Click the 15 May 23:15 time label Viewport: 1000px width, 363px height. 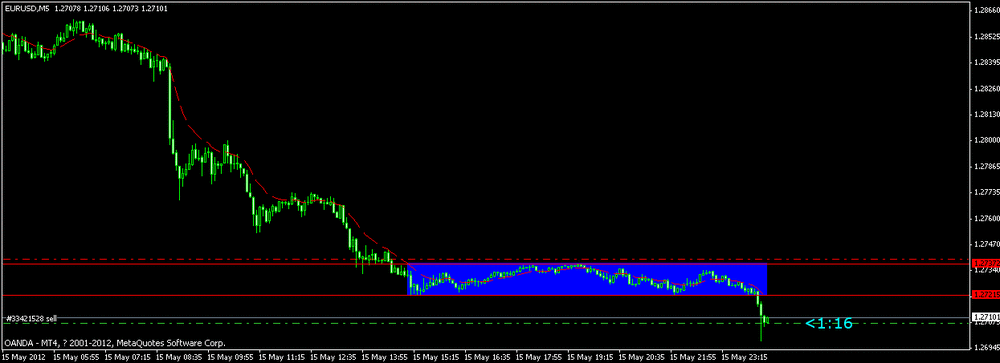click(744, 358)
